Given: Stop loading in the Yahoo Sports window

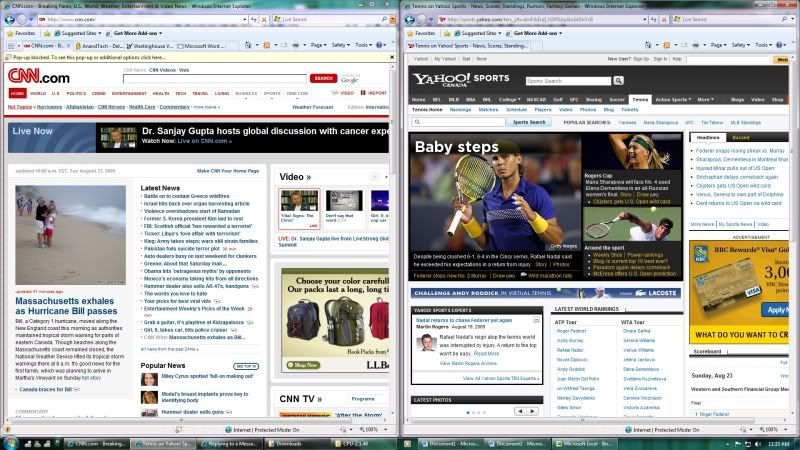Looking at the screenshot, I should click(x=664, y=20).
